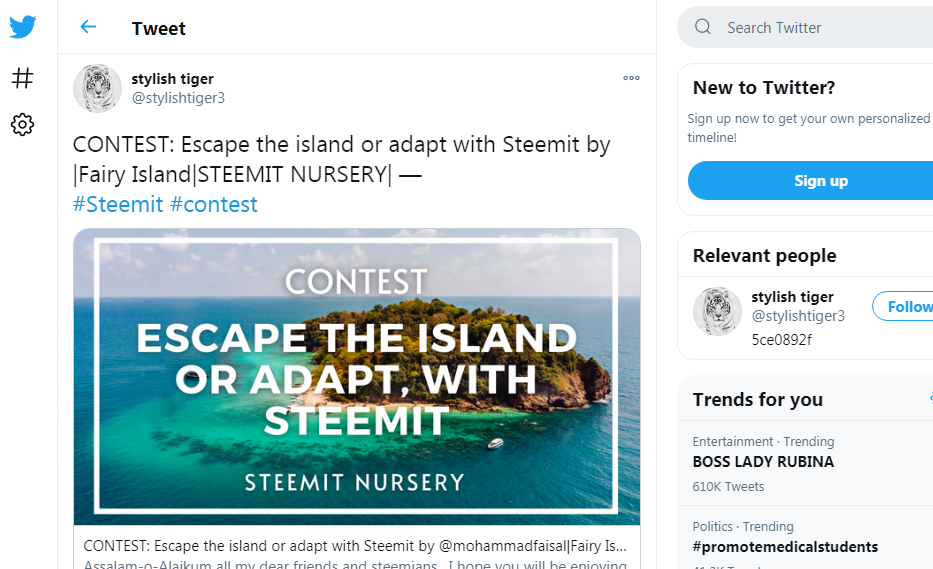Click the Search Twitter field
Screen dimensions: 933x569
click(x=820, y=28)
